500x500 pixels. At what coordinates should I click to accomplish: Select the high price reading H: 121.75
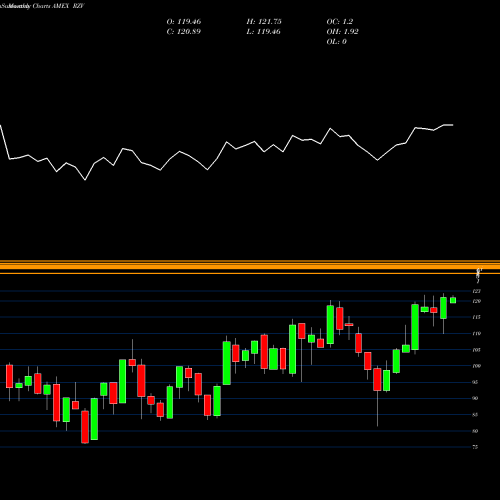point(264,22)
